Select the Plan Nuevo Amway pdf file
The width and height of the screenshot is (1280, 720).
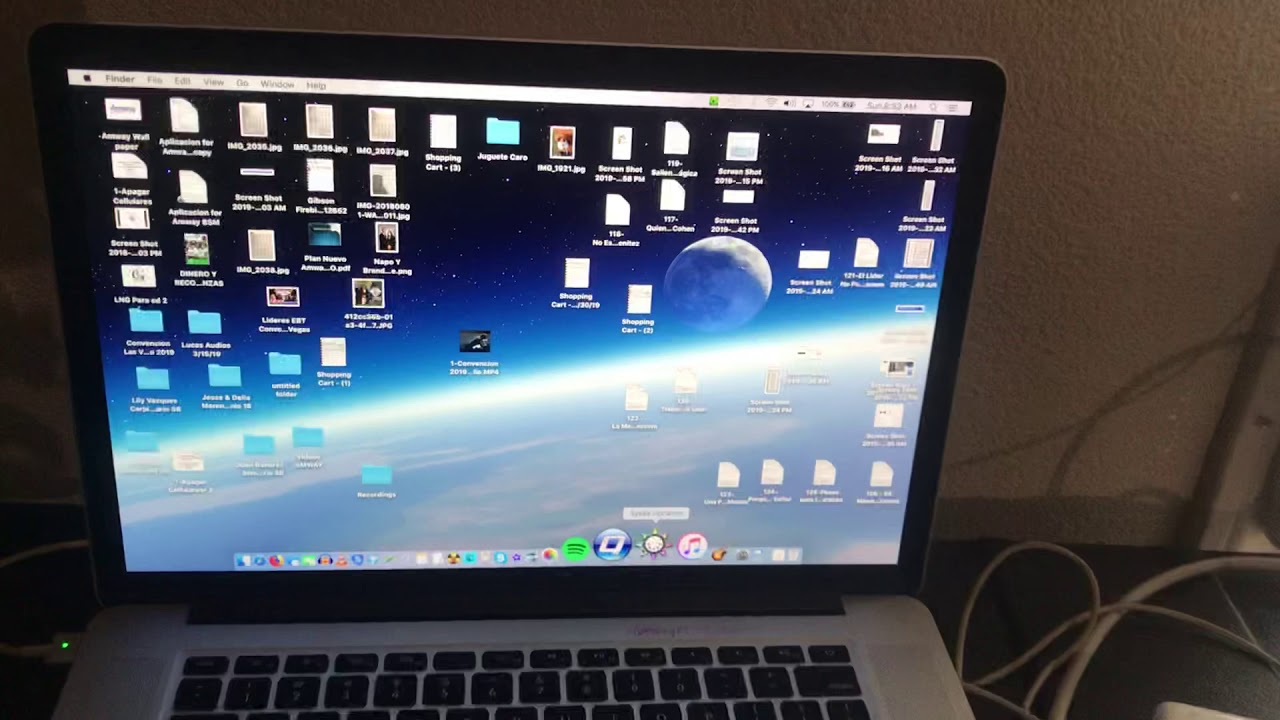(325, 247)
